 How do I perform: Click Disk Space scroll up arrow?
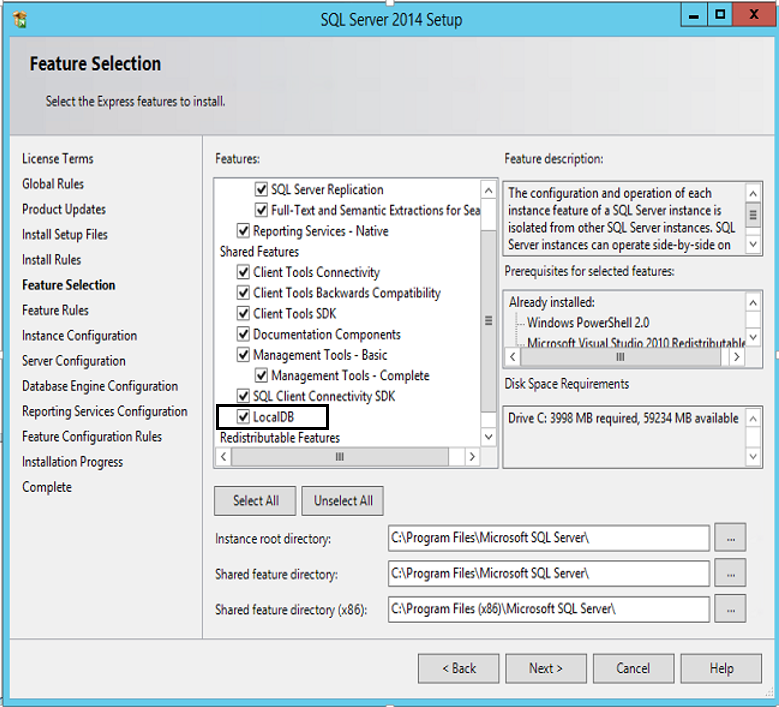753,419
